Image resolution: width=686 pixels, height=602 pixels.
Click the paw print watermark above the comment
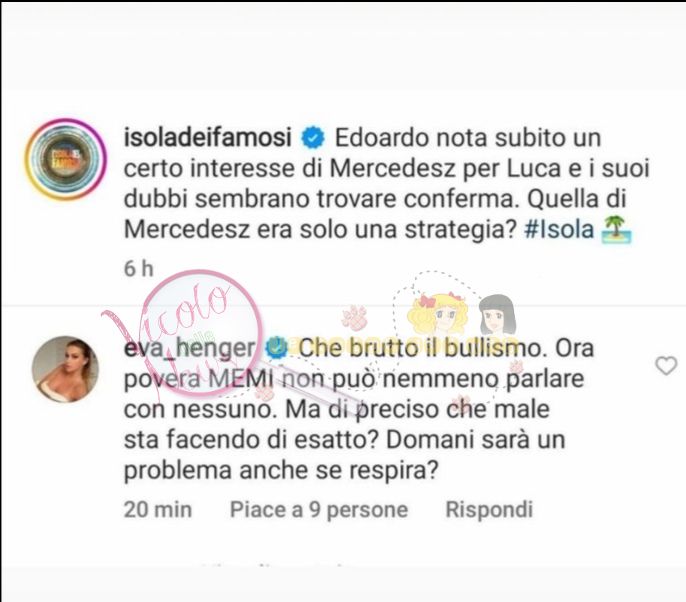coord(354,317)
